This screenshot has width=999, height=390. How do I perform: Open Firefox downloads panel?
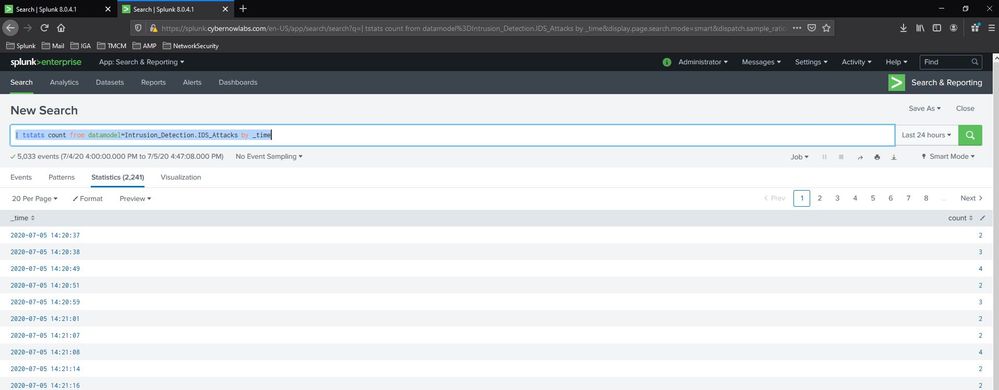903,28
